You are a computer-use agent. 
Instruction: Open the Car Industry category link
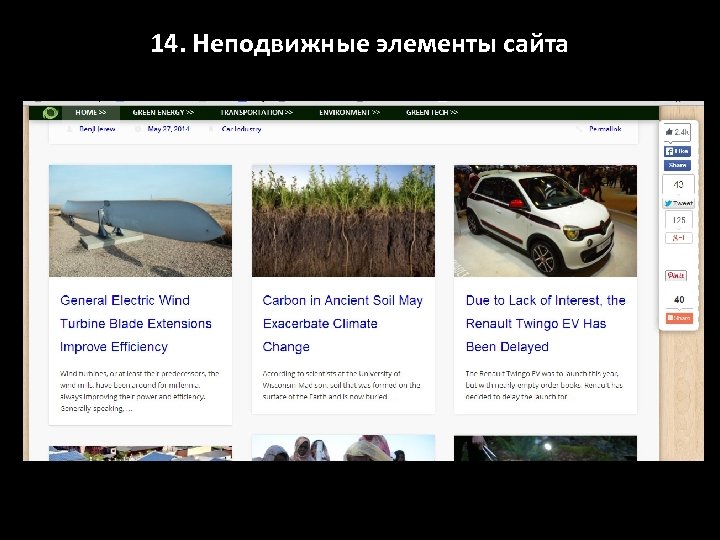[241, 129]
